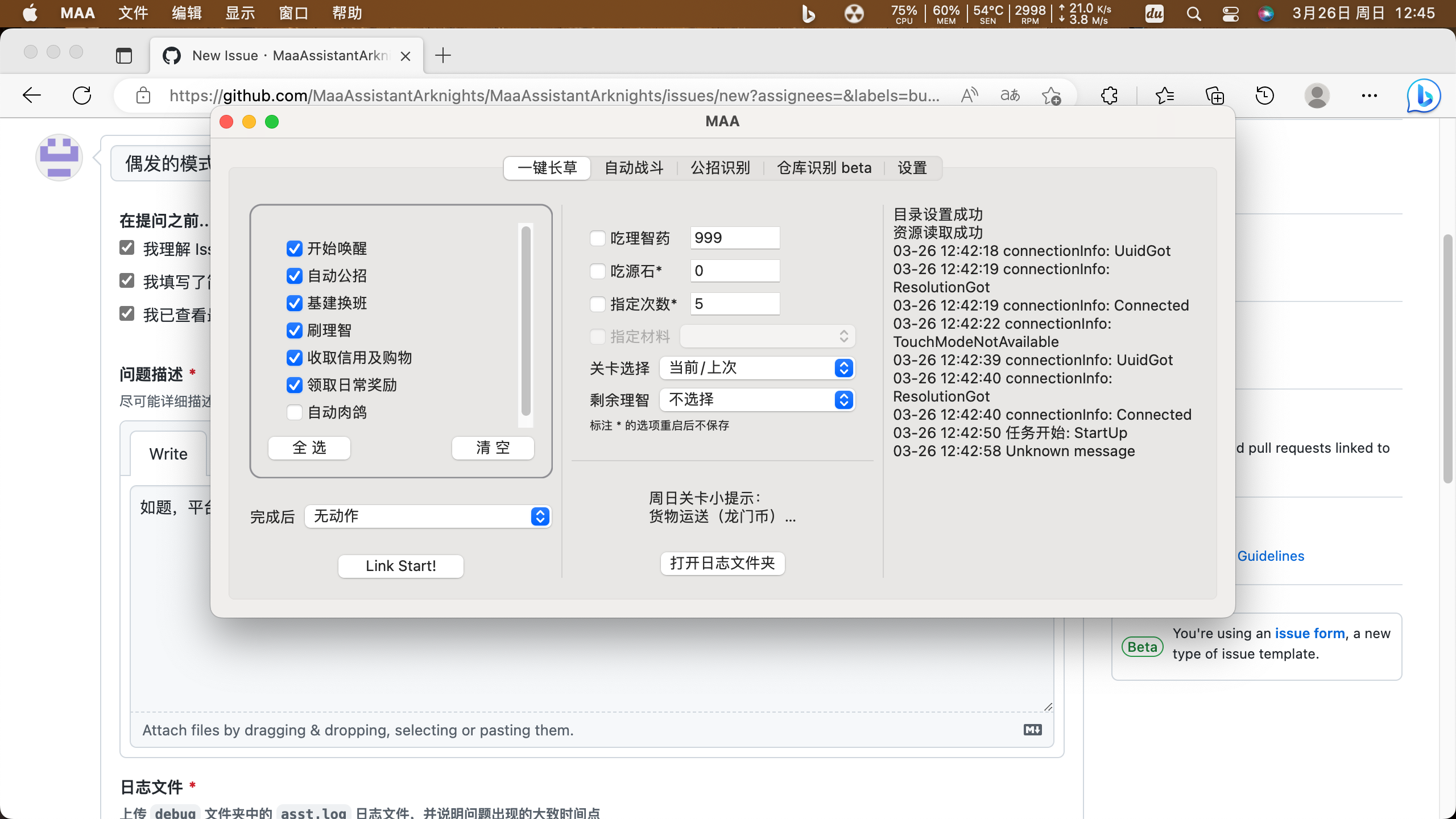Switch to the 设置 tab
1456x819 pixels.
(x=912, y=167)
